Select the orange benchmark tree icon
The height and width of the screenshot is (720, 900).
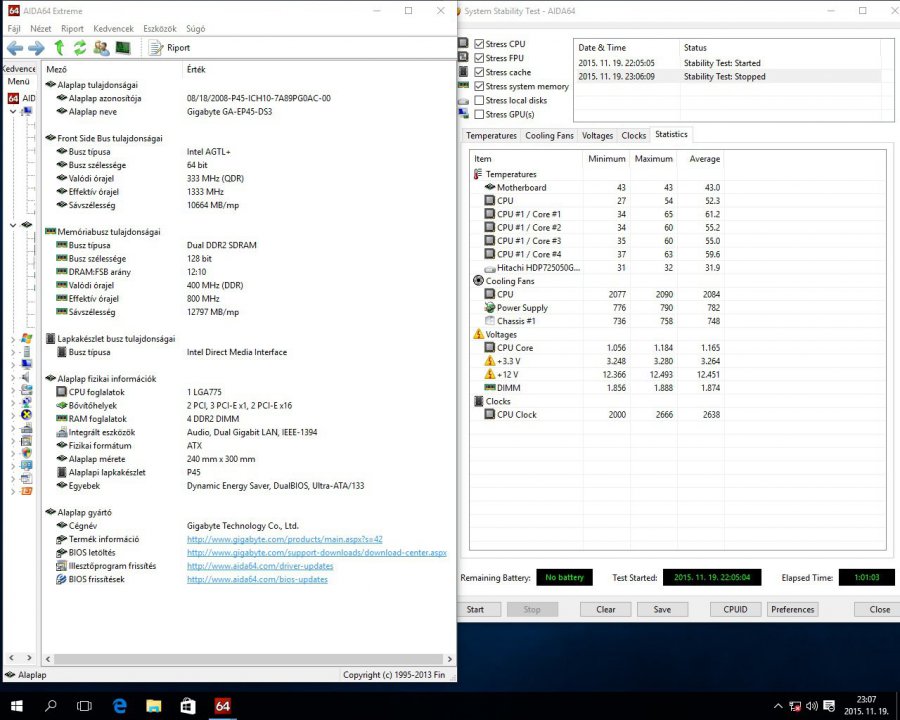26,491
